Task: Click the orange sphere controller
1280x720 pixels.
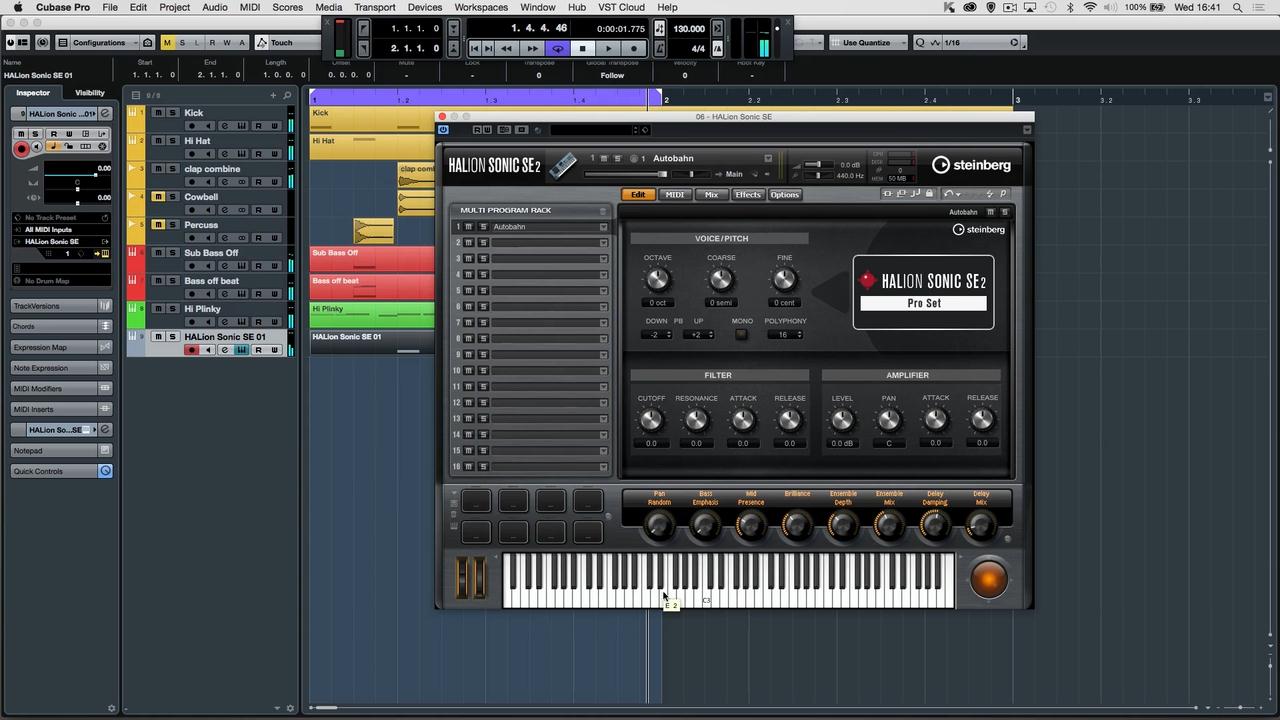Action: [989, 580]
